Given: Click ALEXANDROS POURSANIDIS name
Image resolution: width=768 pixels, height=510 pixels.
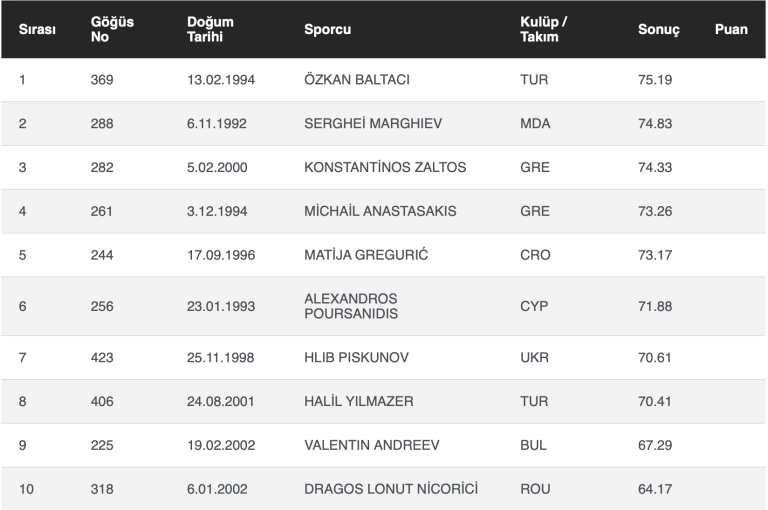Looking at the screenshot, I should click(350, 306).
